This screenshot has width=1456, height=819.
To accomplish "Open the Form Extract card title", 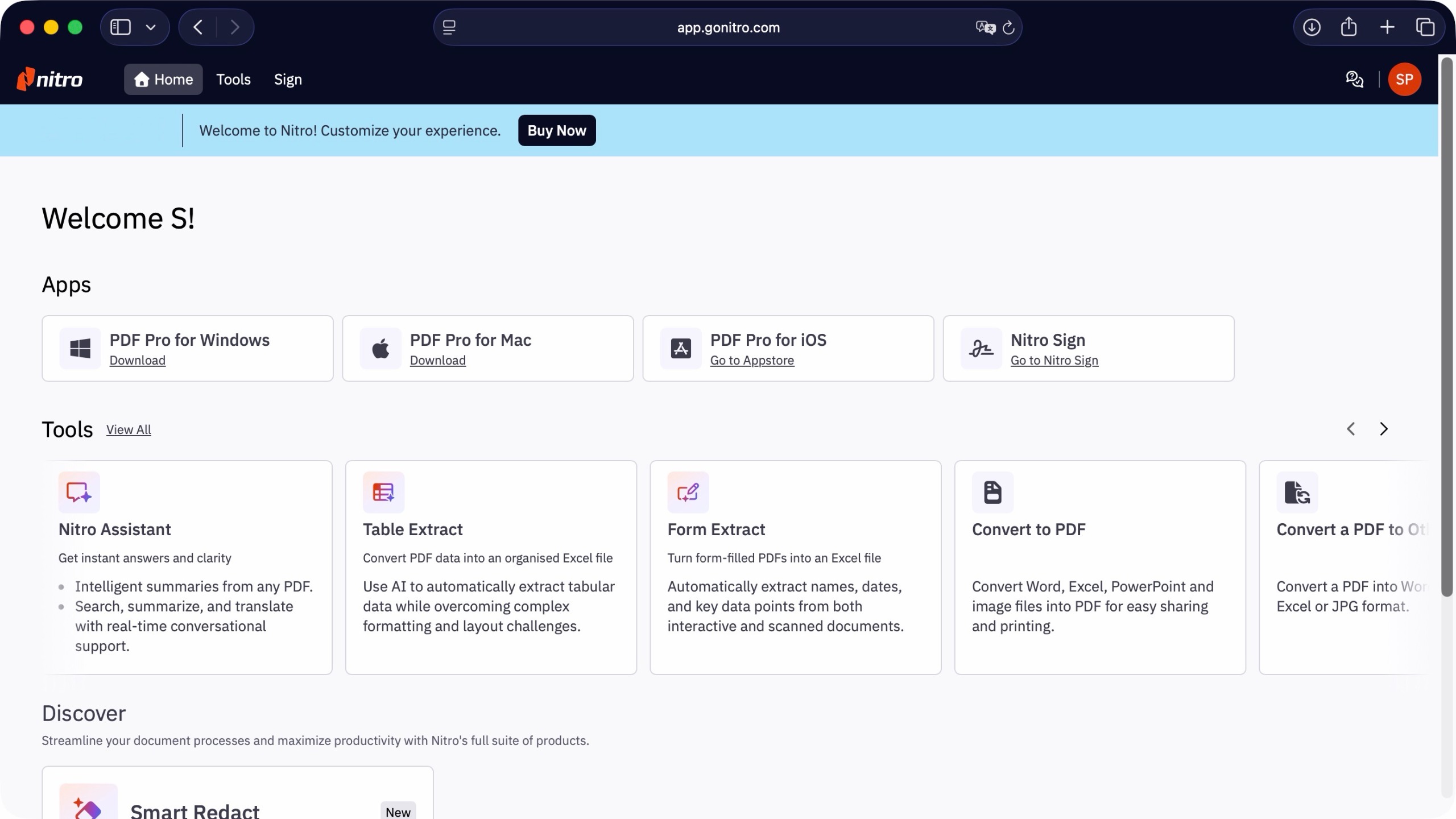I will click(716, 530).
